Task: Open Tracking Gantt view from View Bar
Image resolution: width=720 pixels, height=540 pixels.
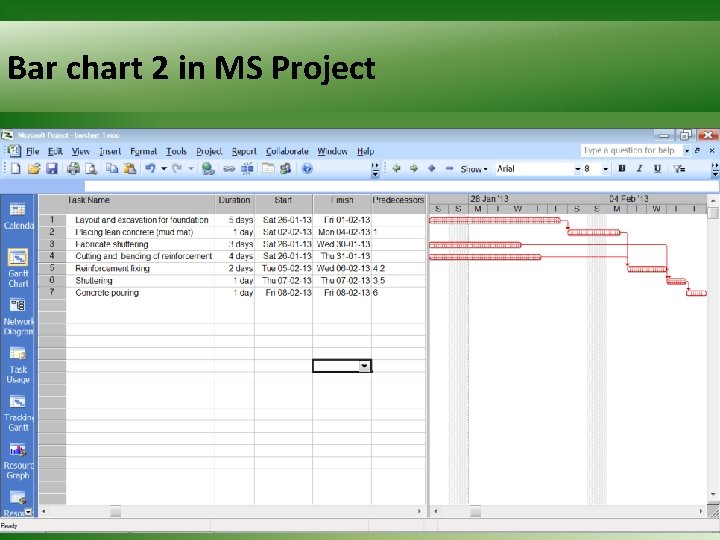Action: (x=18, y=413)
